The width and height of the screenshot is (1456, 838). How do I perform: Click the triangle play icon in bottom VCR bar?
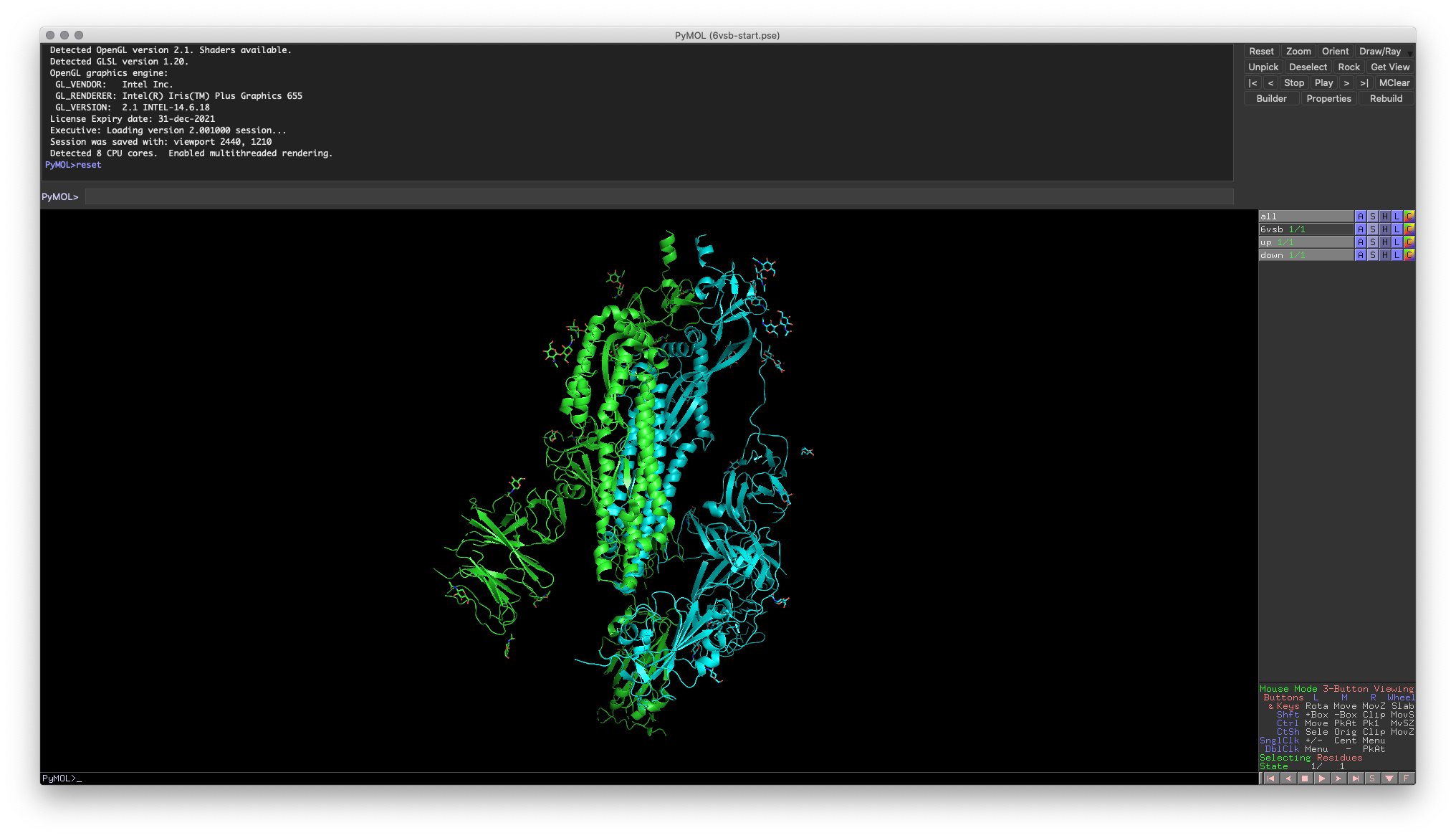[1321, 779]
